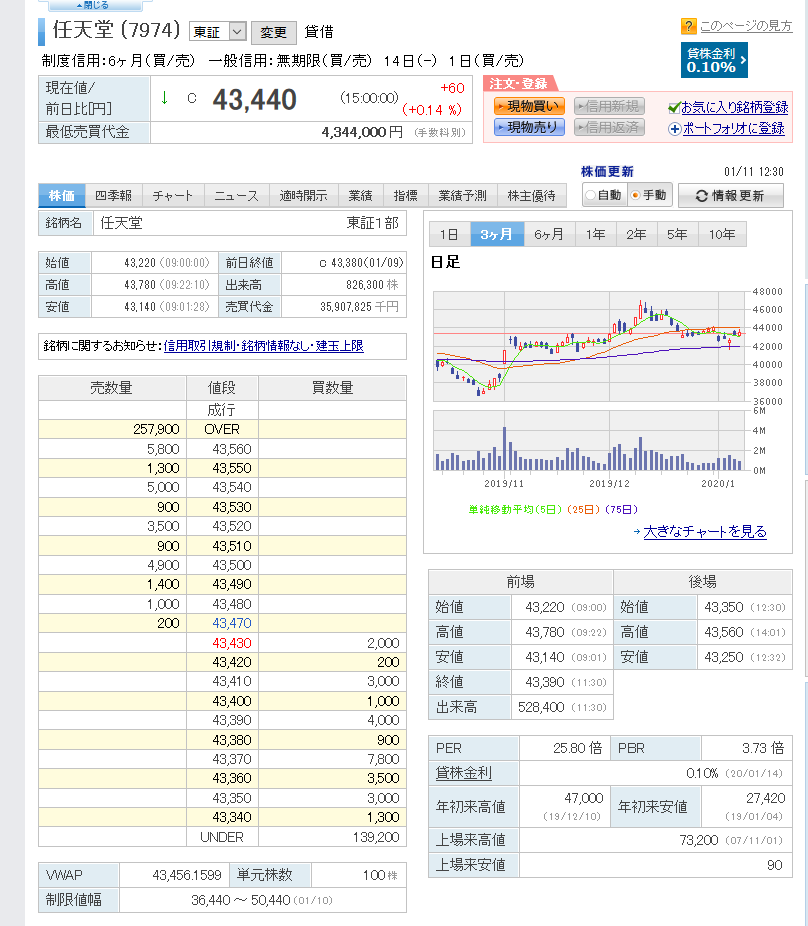The height and width of the screenshot is (926, 808).
Task: Click the UNDER row in order book
Action: (222, 837)
